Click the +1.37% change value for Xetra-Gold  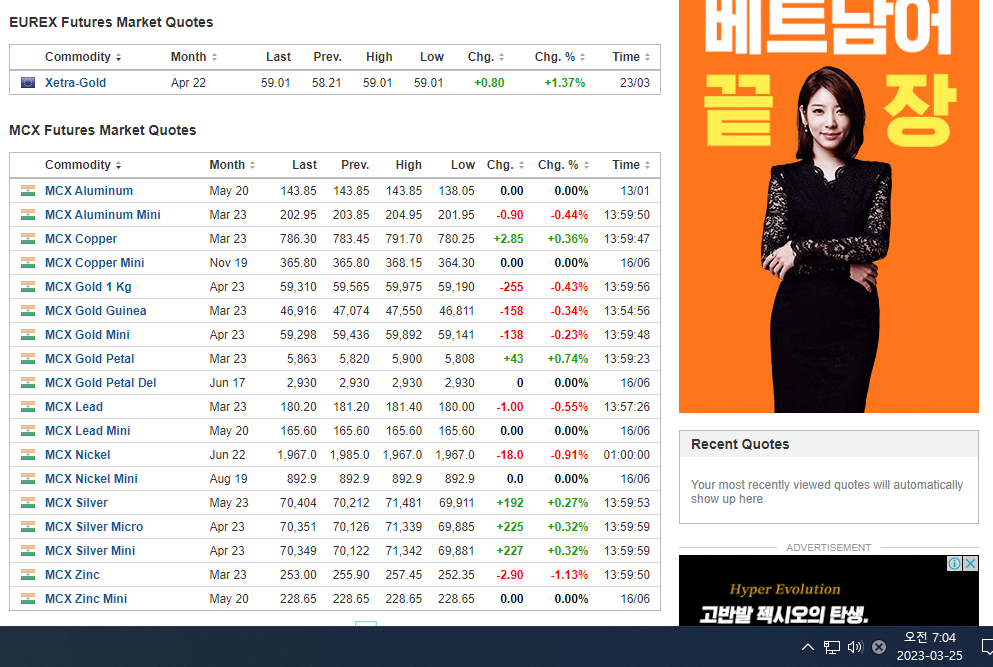point(564,83)
